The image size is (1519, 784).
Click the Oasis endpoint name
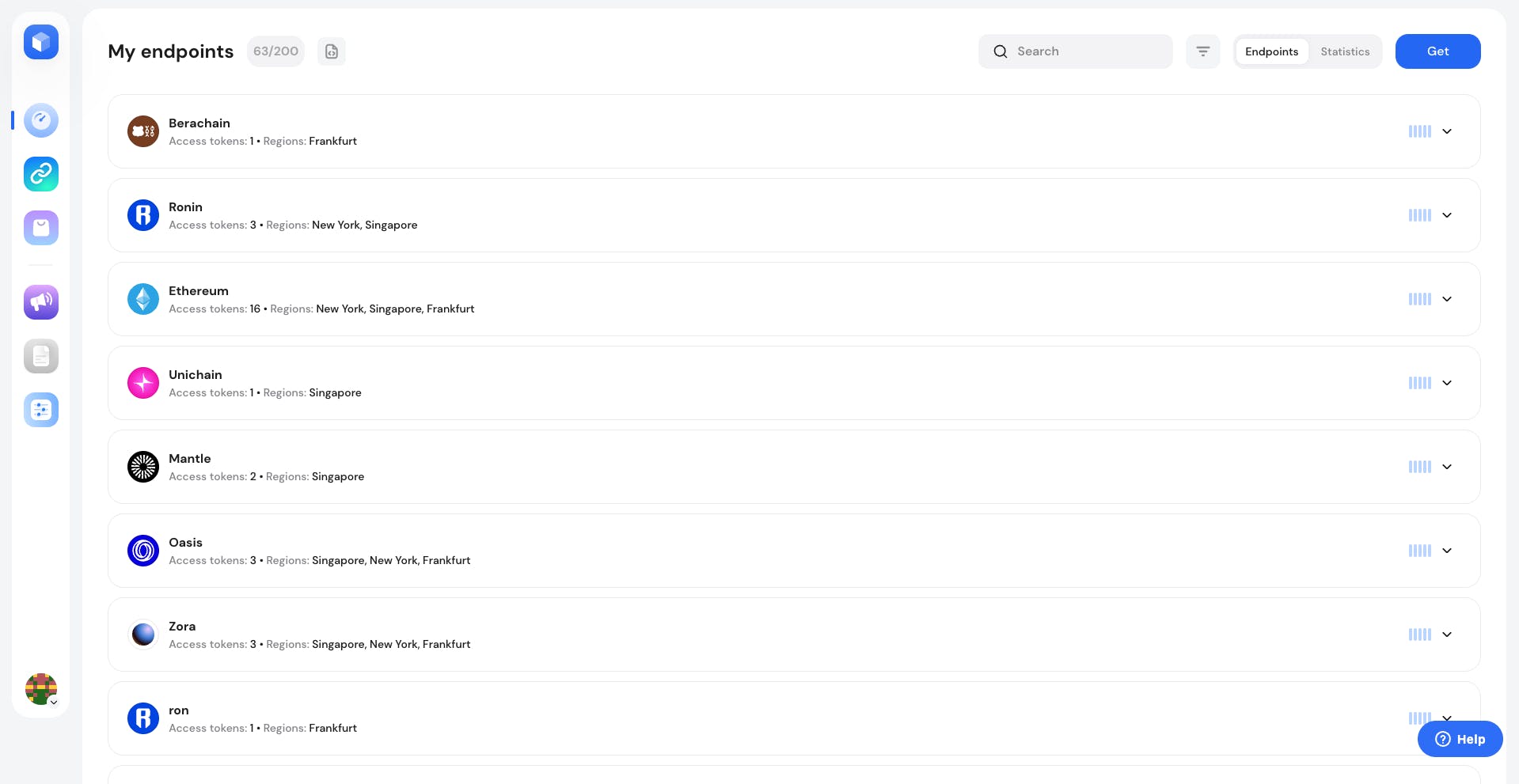point(185,543)
